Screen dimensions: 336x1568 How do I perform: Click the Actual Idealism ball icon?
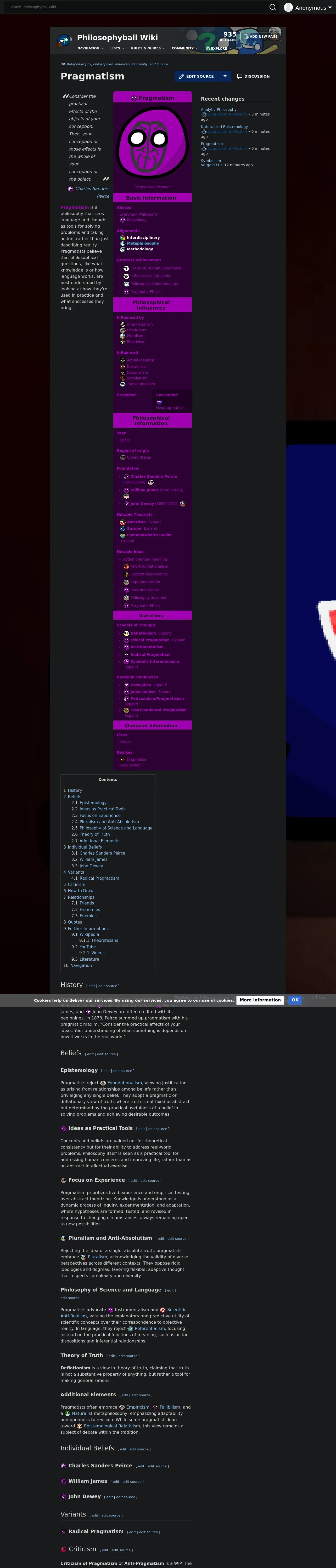[122, 360]
